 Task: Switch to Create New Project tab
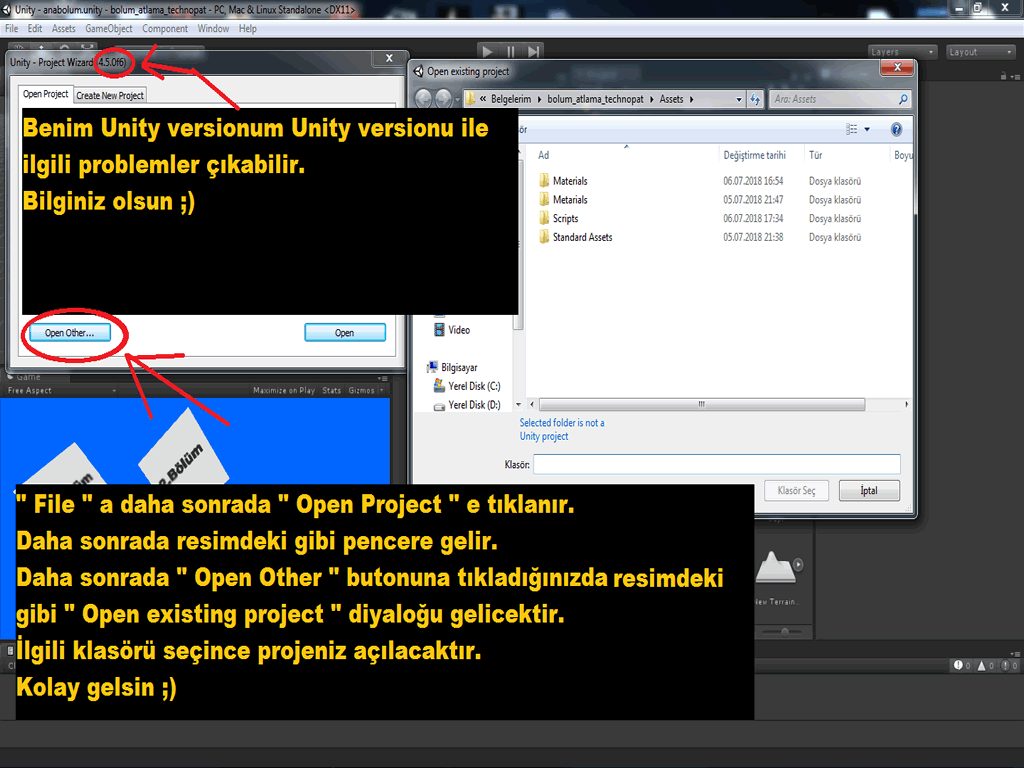click(x=110, y=95)
